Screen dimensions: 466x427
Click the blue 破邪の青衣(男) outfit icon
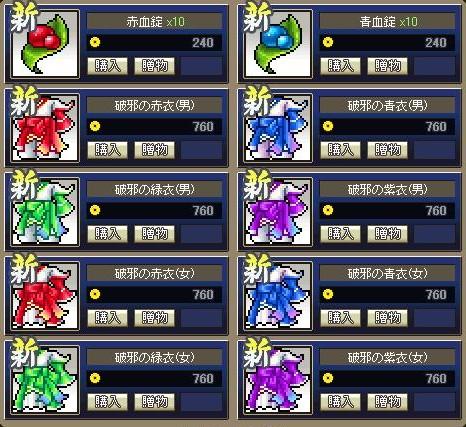tap(278, 128)
